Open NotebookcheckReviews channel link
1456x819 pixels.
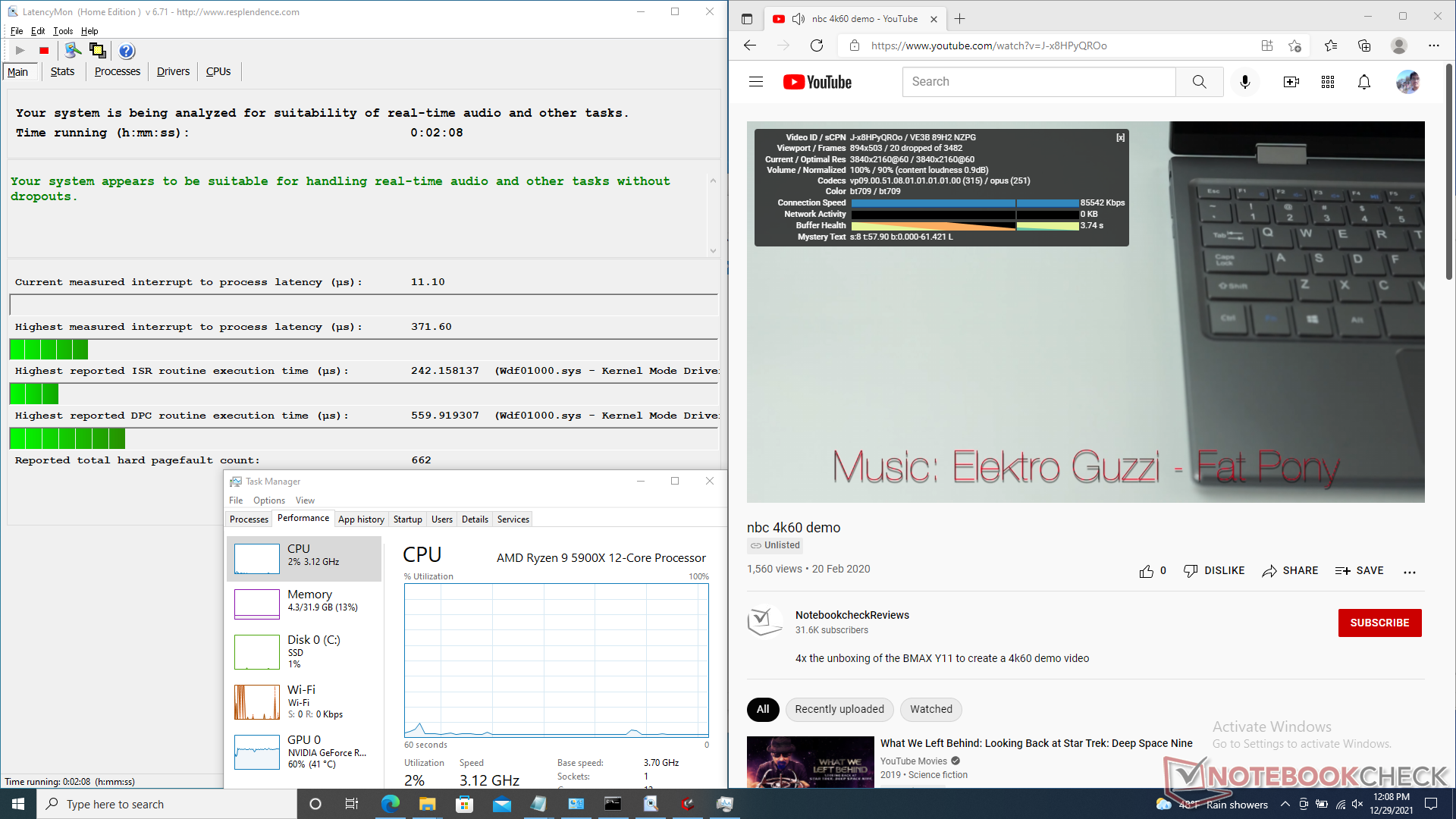coord(852,615)
